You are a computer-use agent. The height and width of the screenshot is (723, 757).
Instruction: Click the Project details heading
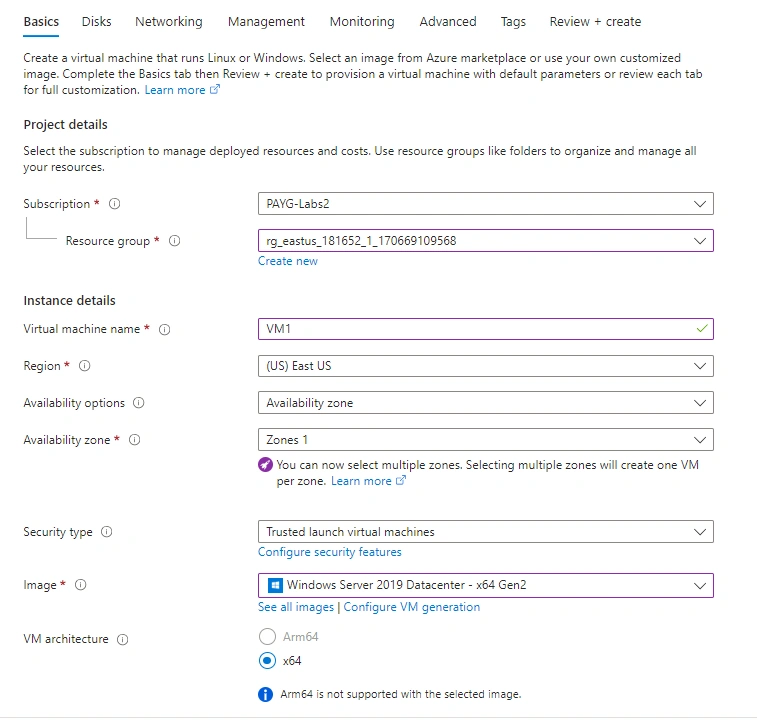coord(66,125)
